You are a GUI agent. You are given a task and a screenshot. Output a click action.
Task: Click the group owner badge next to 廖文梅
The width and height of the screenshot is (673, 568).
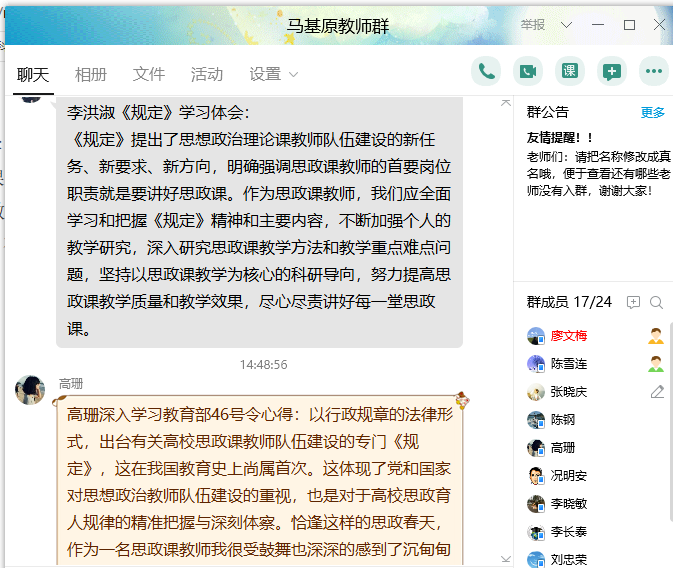click(656, 336)
